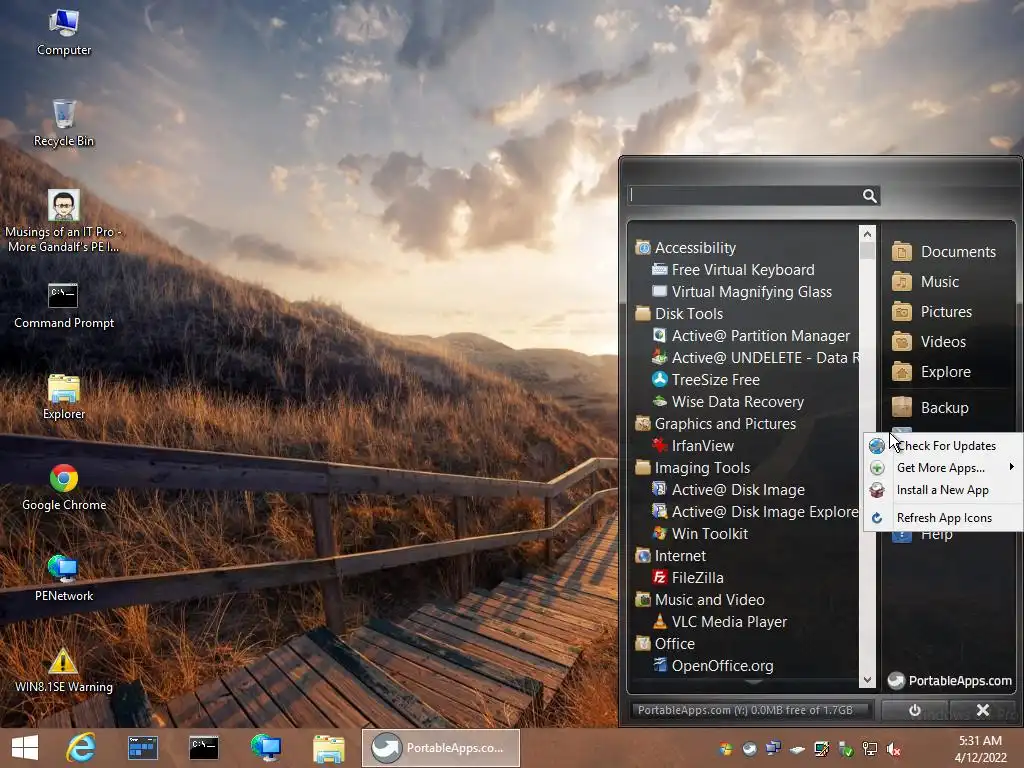This screenshot has width=1024, height=768.
Task: Open the Music folder in PortableApps
Action: coord(925,281)
